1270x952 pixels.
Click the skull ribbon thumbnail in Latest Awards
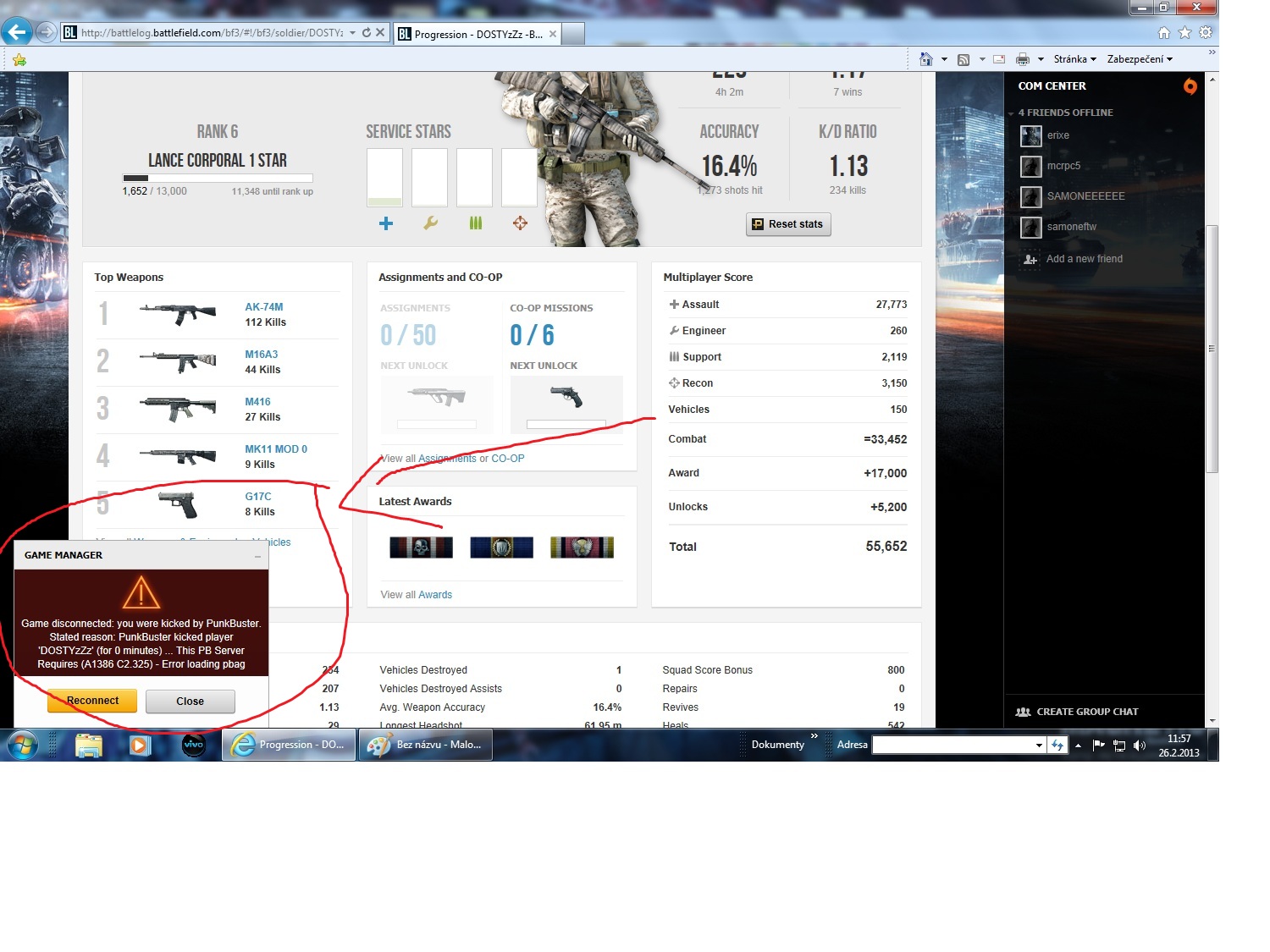[x=421, y=548]
